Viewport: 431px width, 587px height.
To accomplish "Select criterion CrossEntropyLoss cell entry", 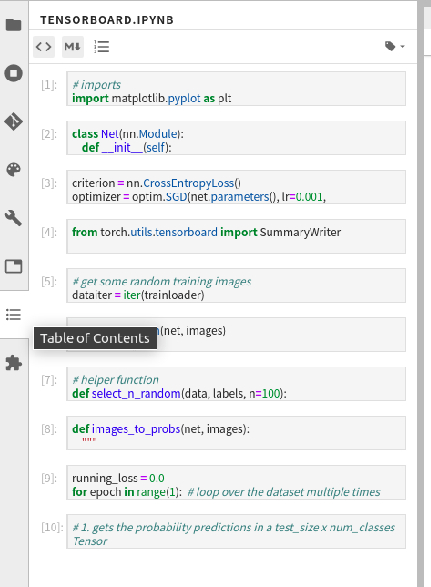I will click(x=236, y=187).
